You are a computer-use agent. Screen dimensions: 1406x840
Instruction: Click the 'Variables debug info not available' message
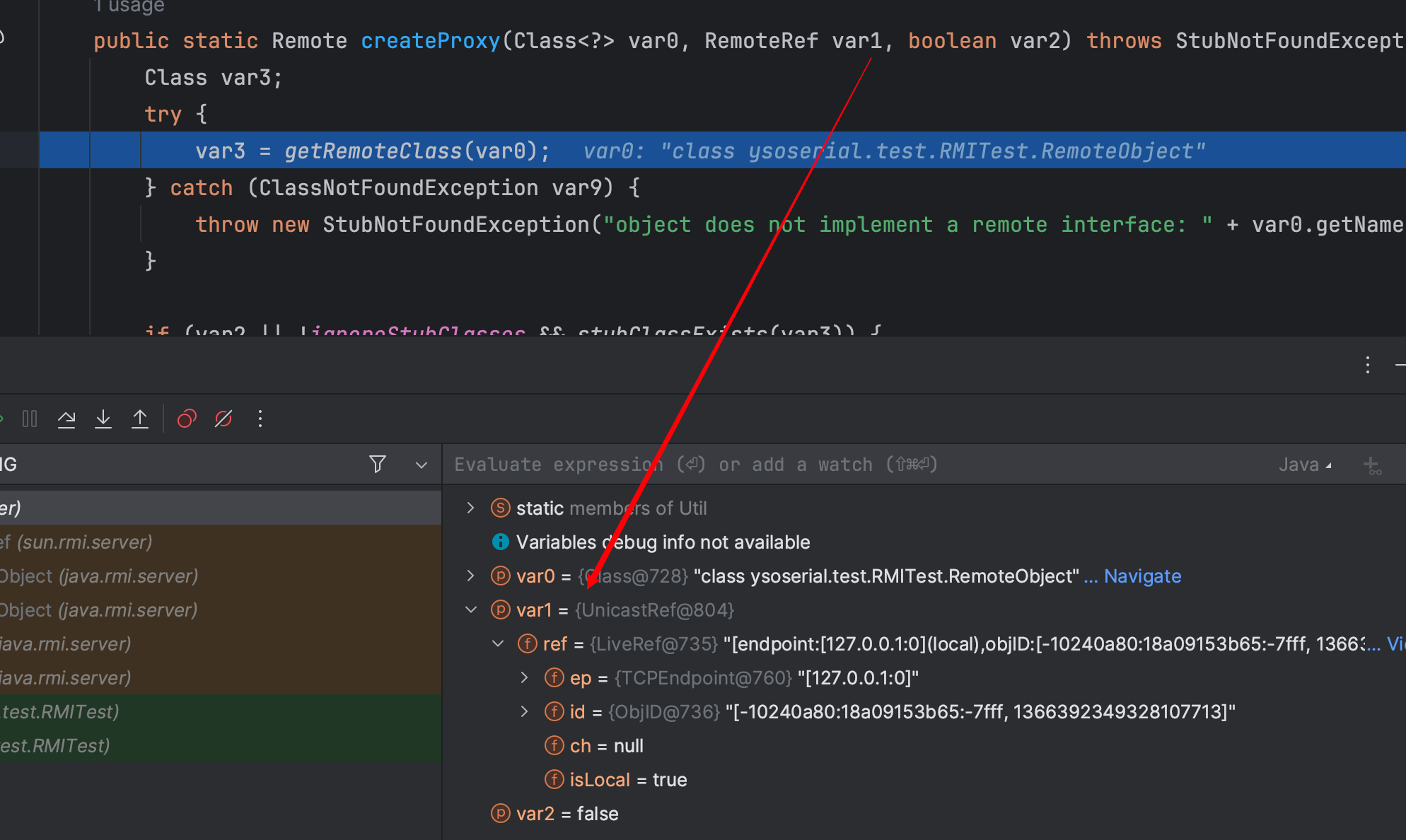point(663,542)
